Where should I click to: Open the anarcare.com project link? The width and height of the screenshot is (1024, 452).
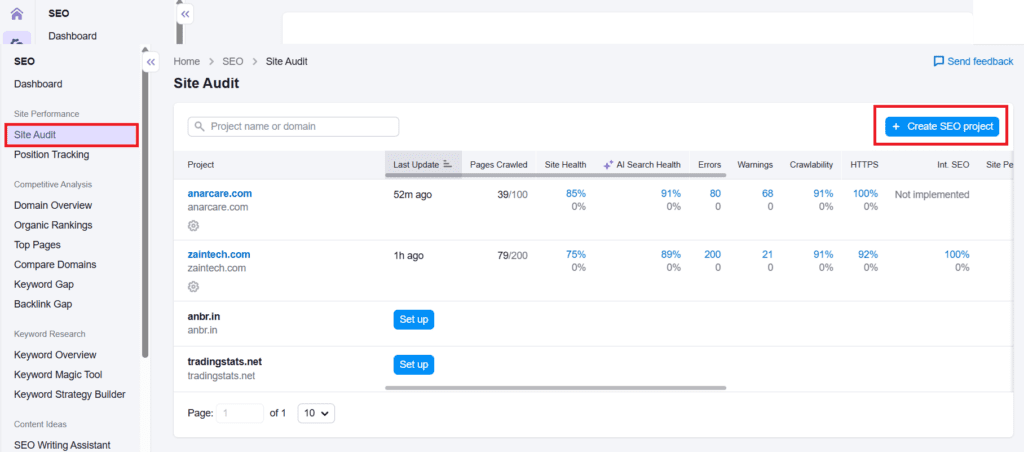click(219, 193)
